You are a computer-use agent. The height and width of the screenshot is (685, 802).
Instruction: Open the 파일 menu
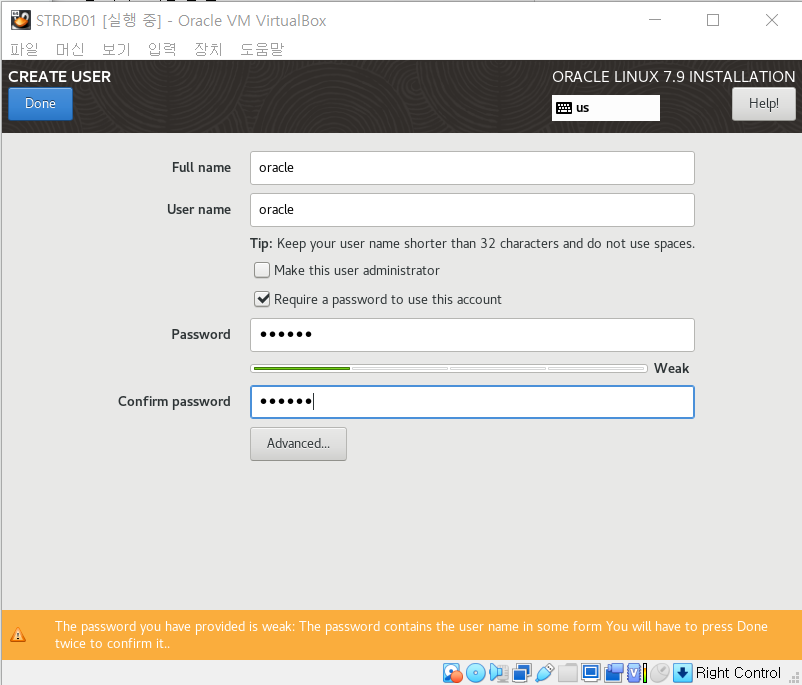click(24, 49)
